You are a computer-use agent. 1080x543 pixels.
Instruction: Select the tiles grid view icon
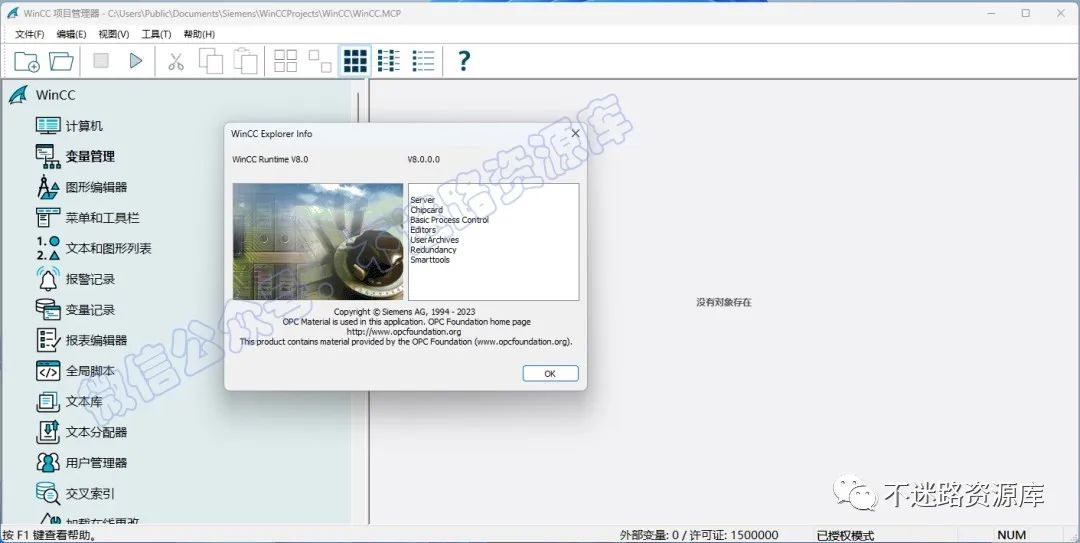point(355,61)
